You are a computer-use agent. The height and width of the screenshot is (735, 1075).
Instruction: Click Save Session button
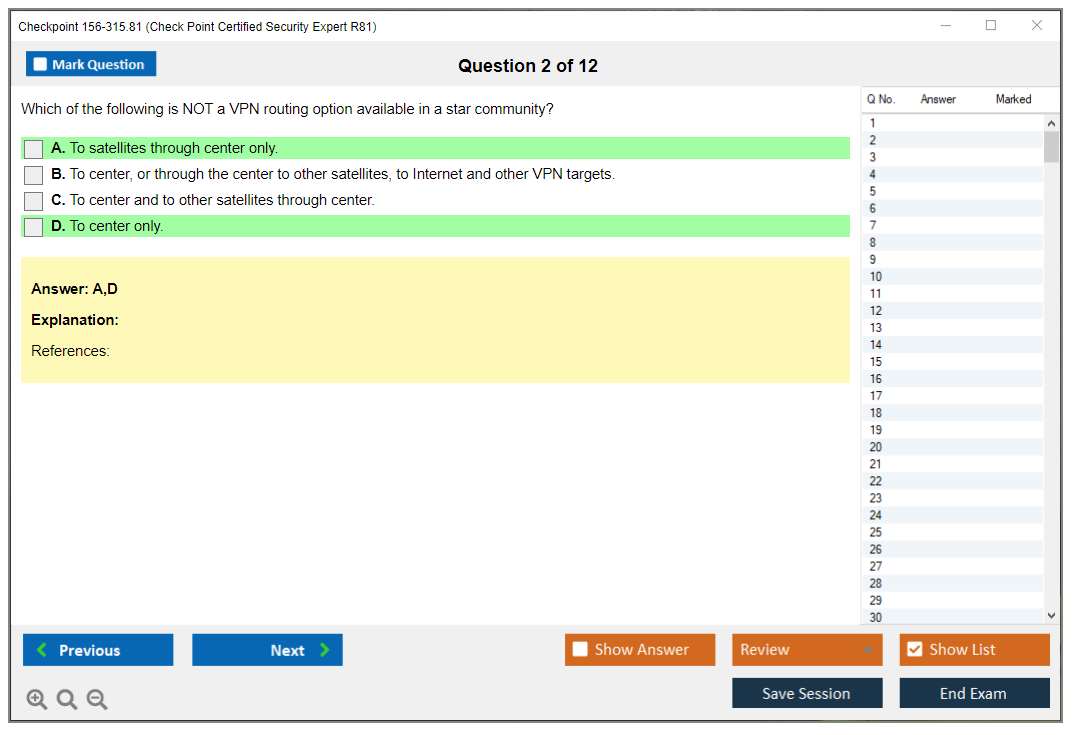[x=806, y=693]
